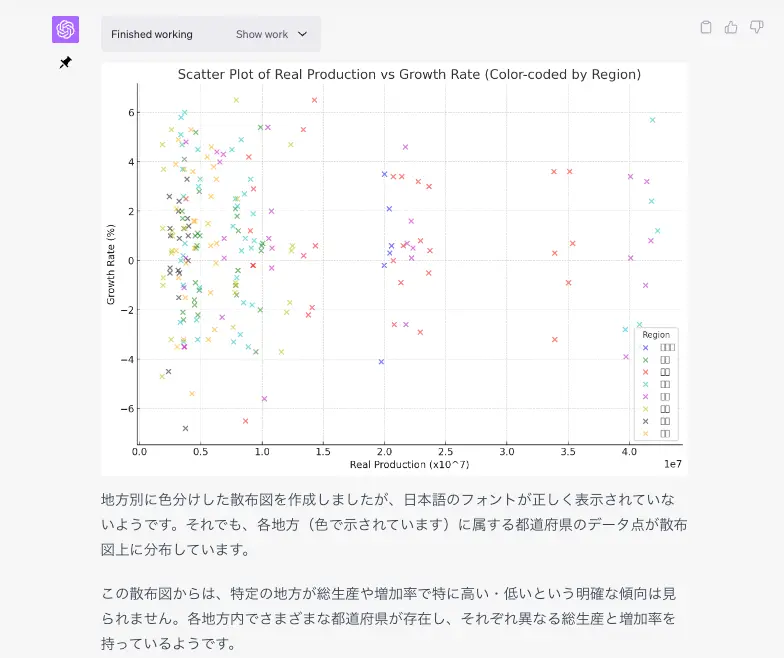Click the Region legend heading
The width and height of the screenshot is (784, 658).
point(656,335)
